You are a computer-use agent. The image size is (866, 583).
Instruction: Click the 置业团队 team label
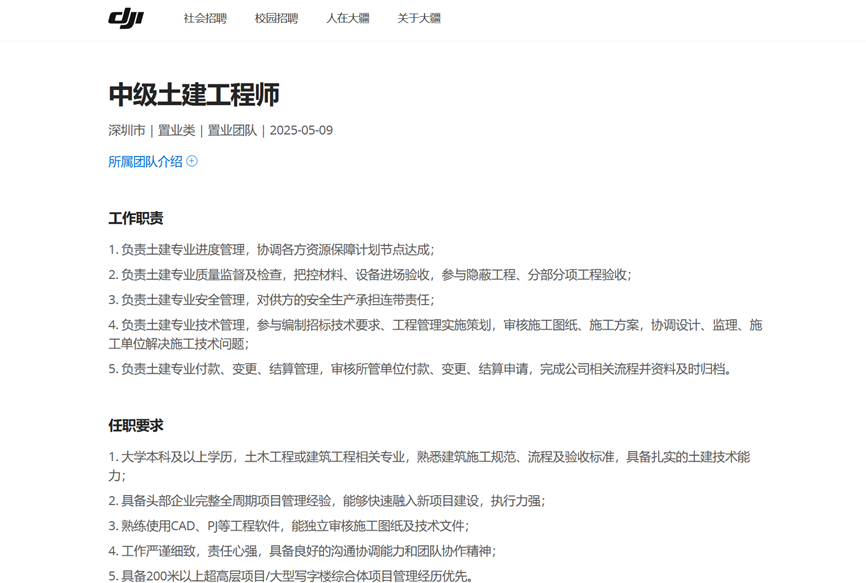point(232,130)
